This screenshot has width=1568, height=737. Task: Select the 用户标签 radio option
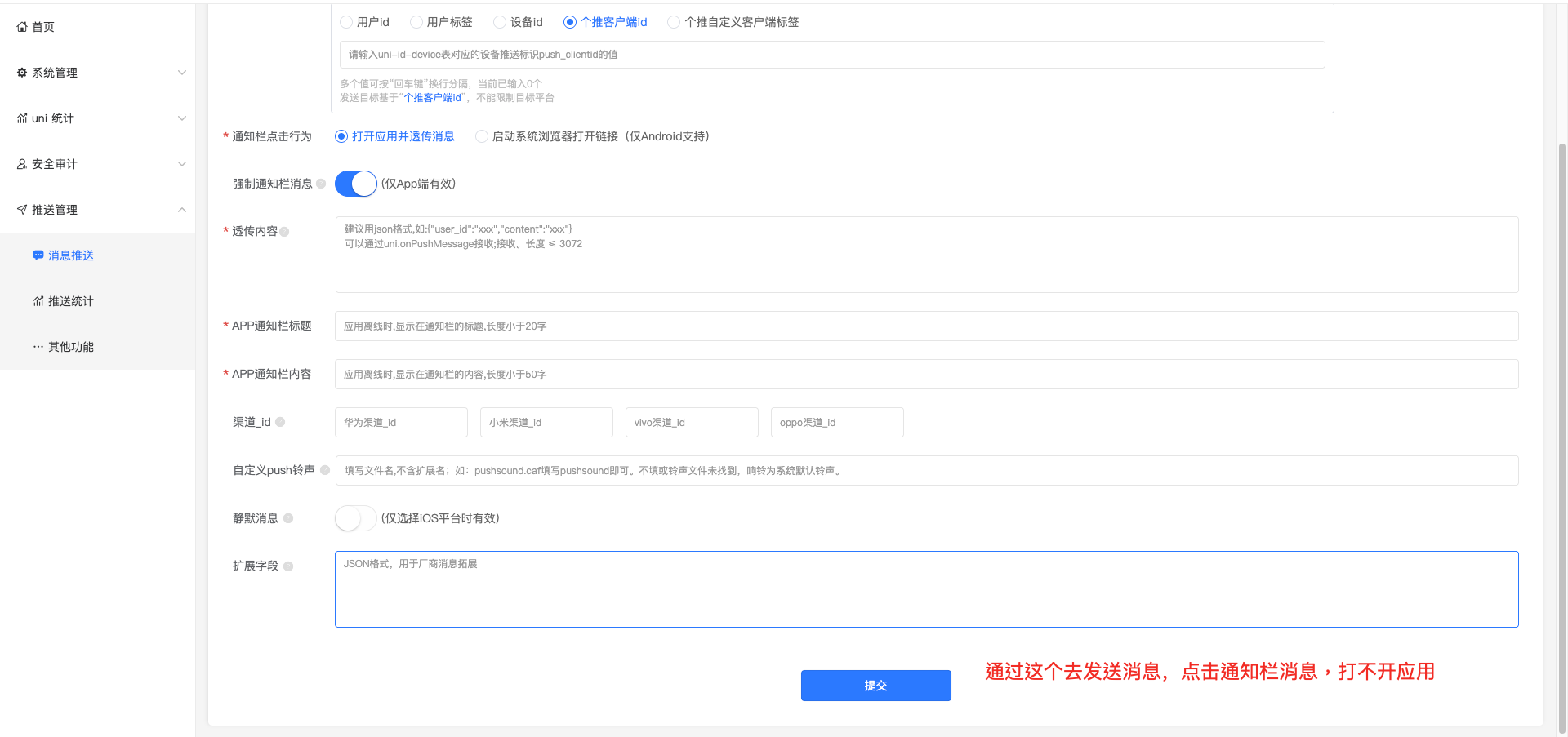(x=416, y=22)
